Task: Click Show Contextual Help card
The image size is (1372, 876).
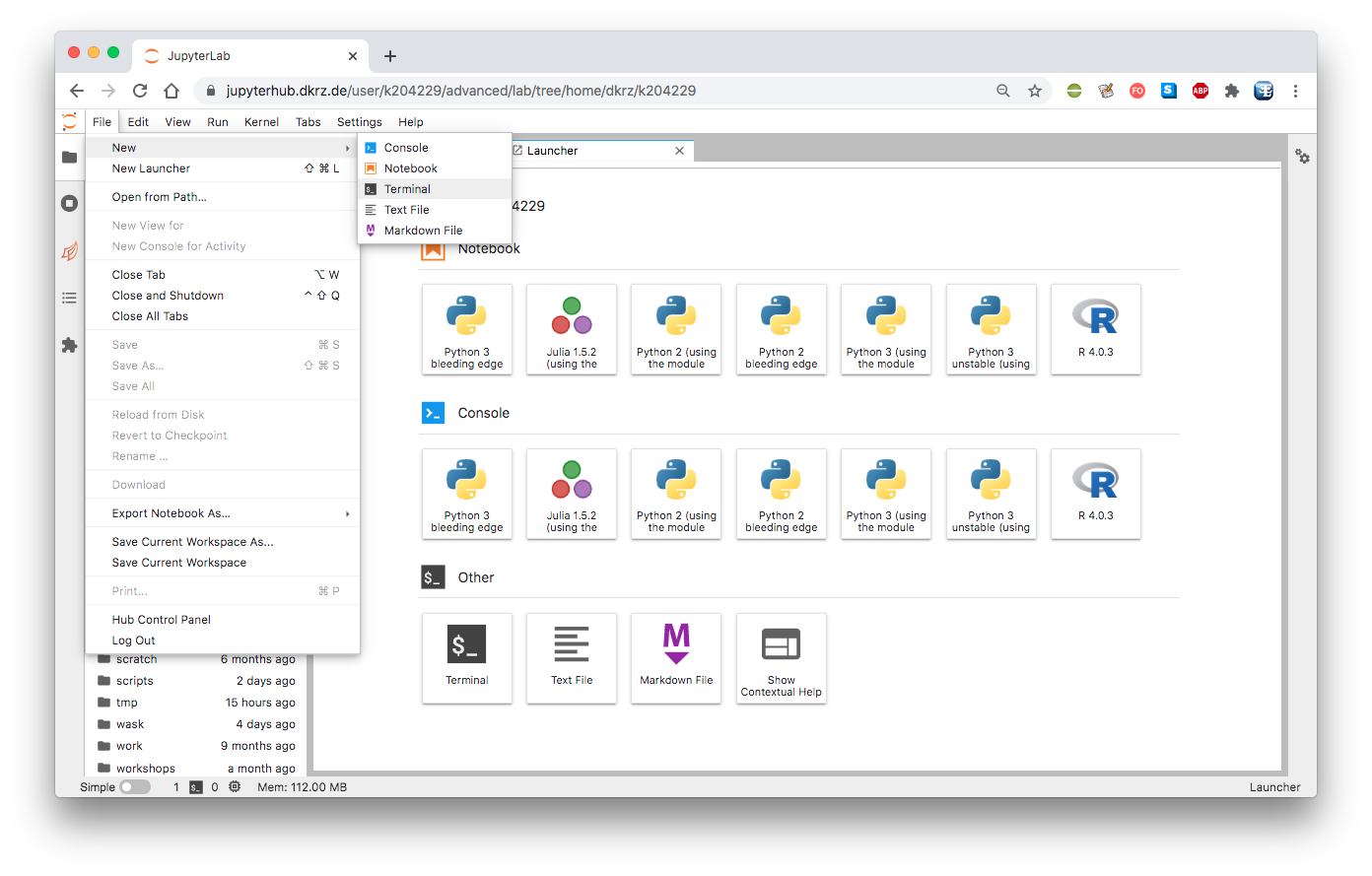Action: 782,658
